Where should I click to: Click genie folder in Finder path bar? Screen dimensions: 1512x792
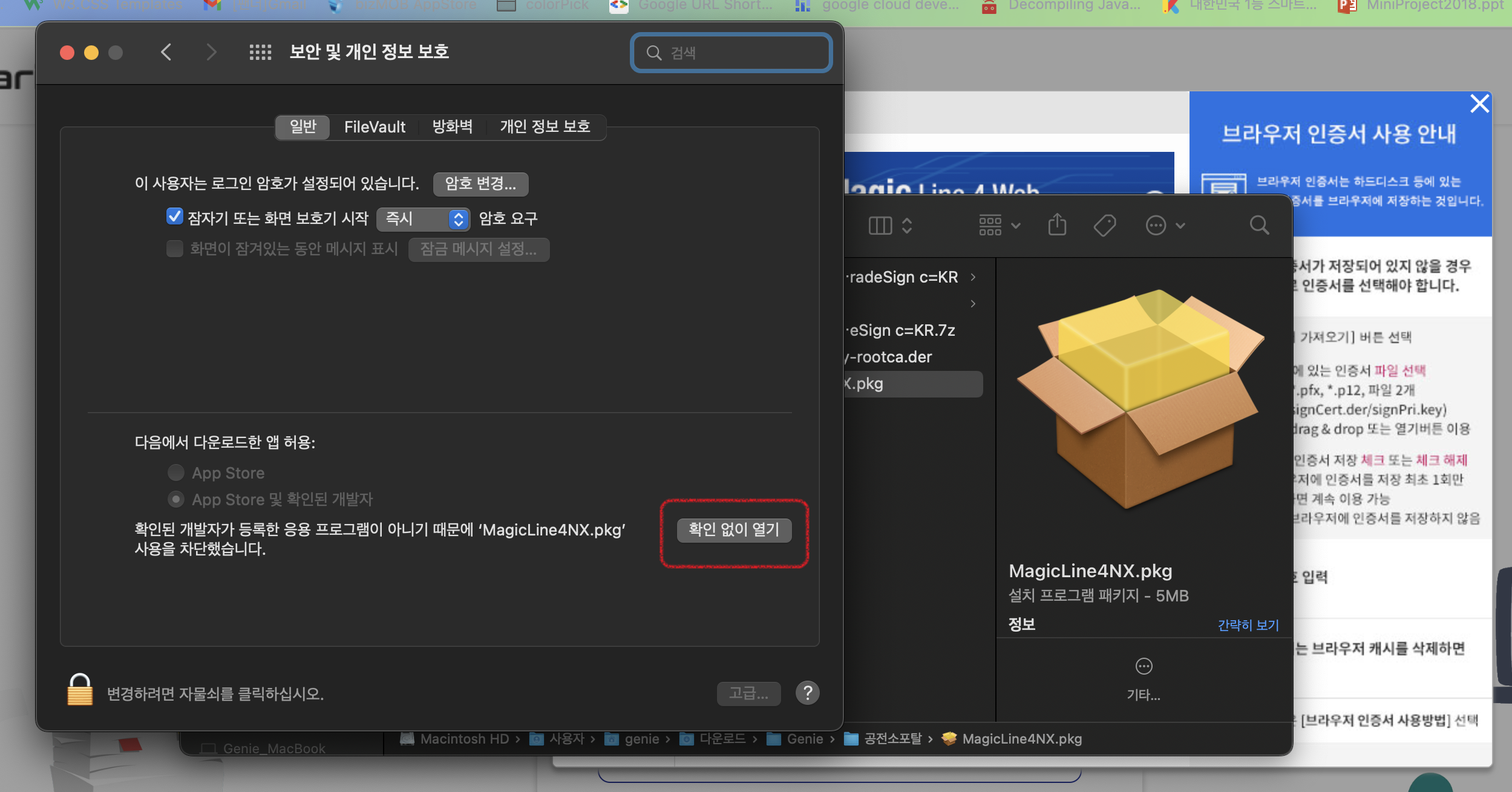632,739
